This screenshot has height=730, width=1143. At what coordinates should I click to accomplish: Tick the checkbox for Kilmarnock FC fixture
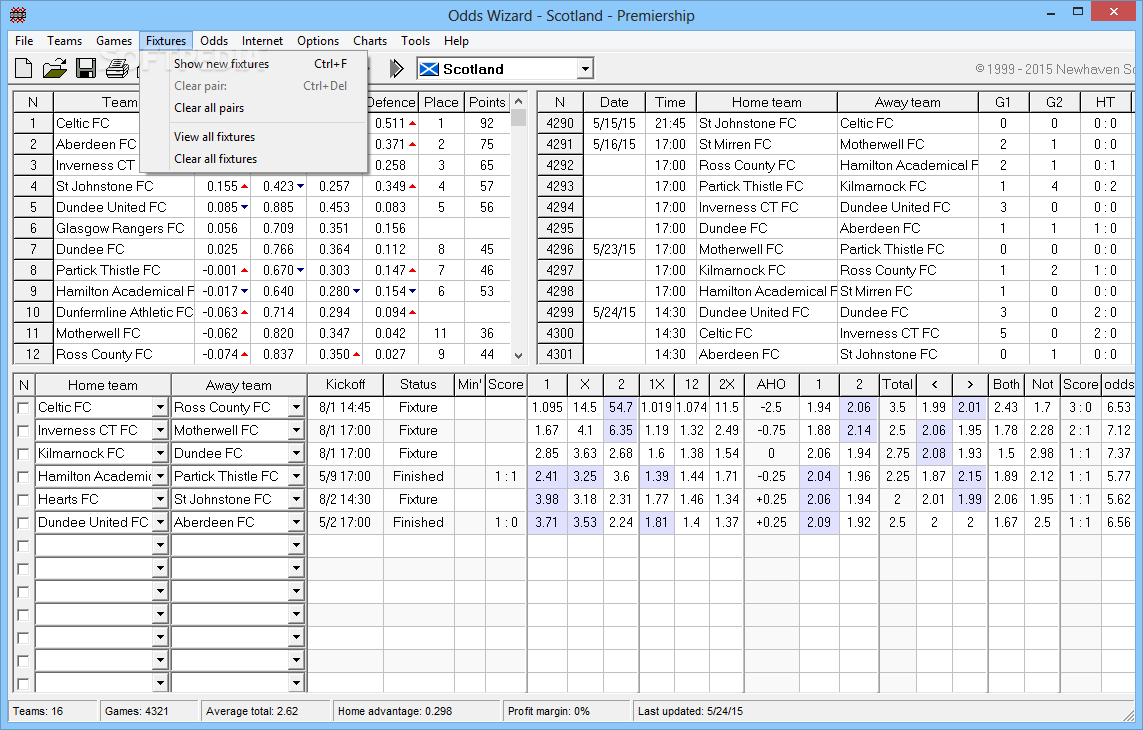[23, 454]
